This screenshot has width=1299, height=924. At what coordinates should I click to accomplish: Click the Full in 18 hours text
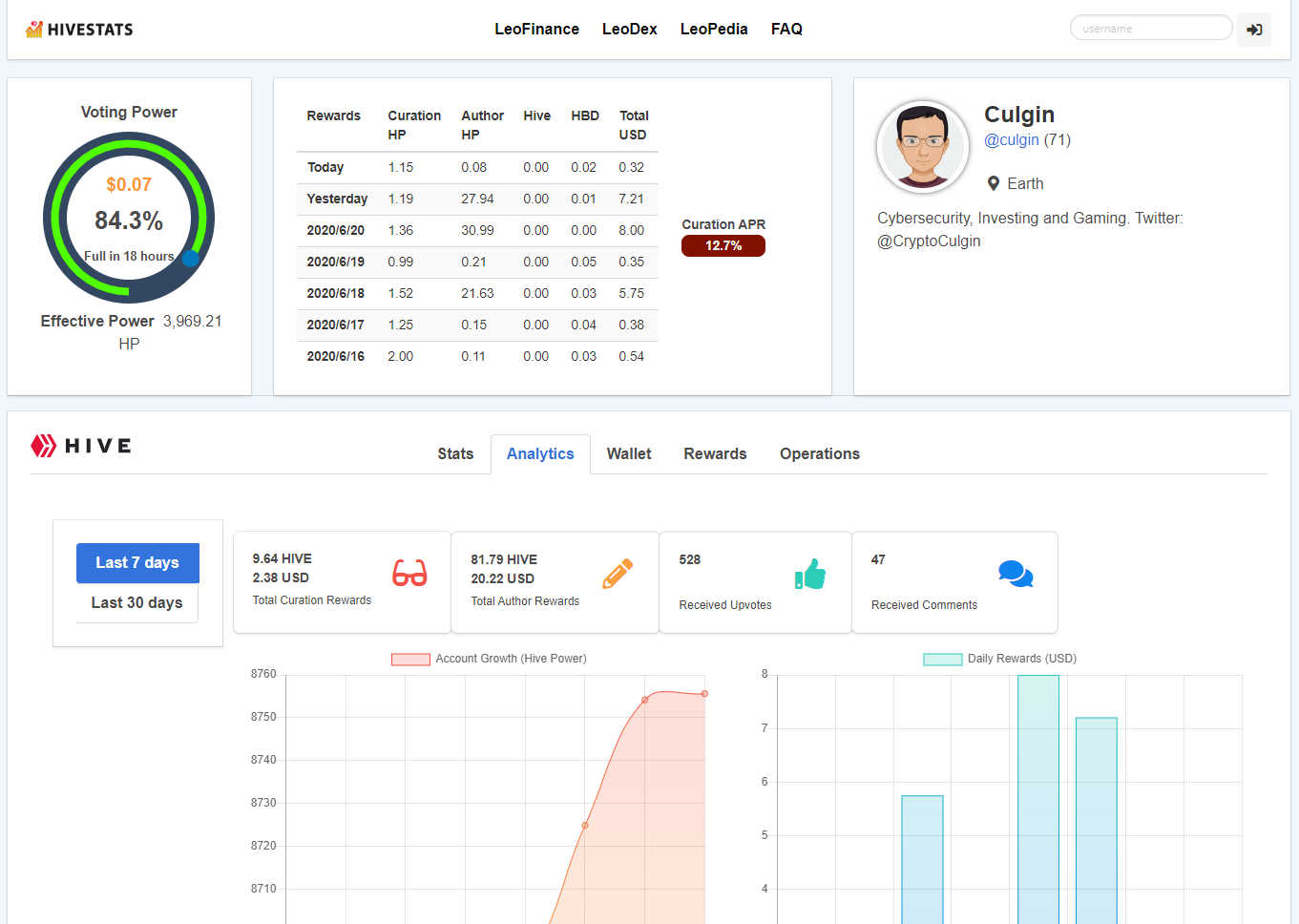coord(129,256)
